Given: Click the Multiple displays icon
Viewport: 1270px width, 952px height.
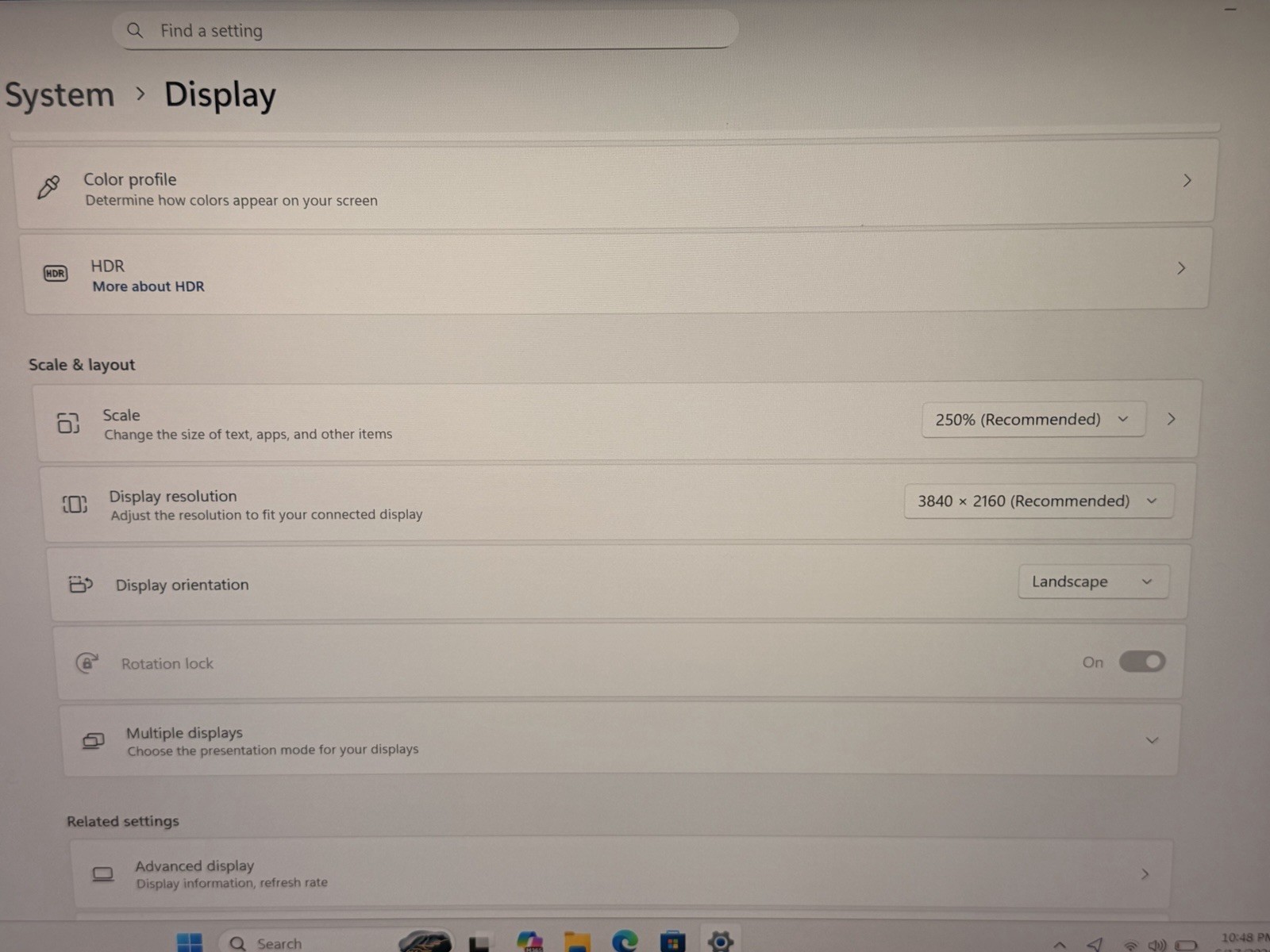Looking at the screenshot, I should (x=93, y=741).
